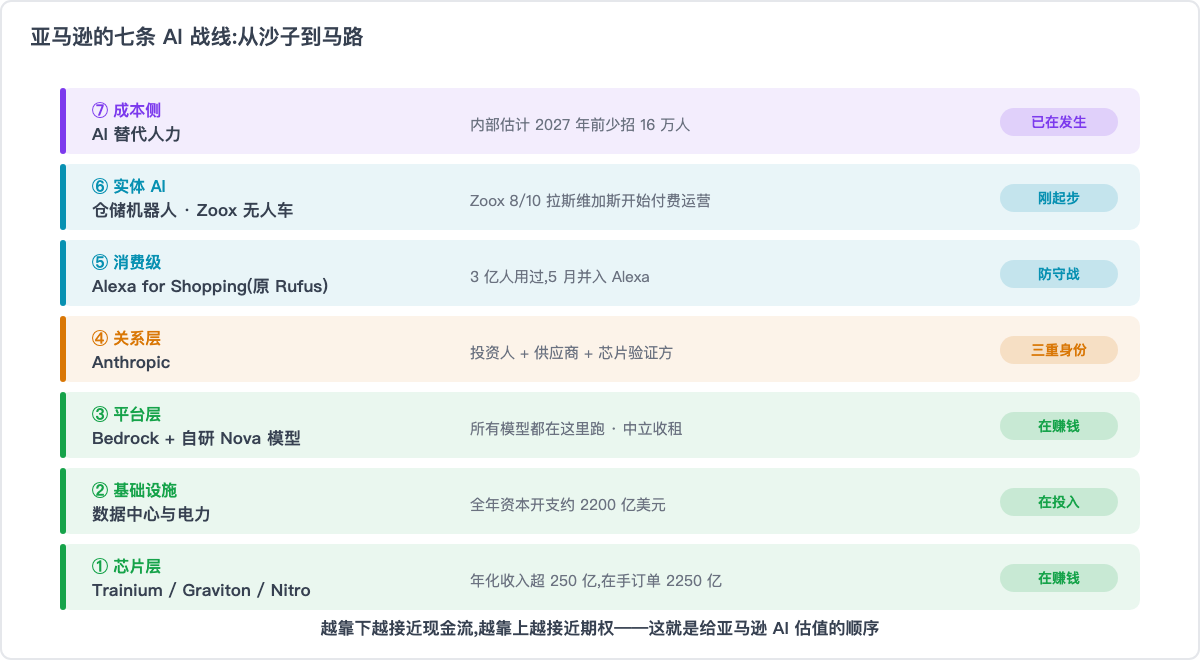Click the 已在发生 status badge

(1059, 122)
